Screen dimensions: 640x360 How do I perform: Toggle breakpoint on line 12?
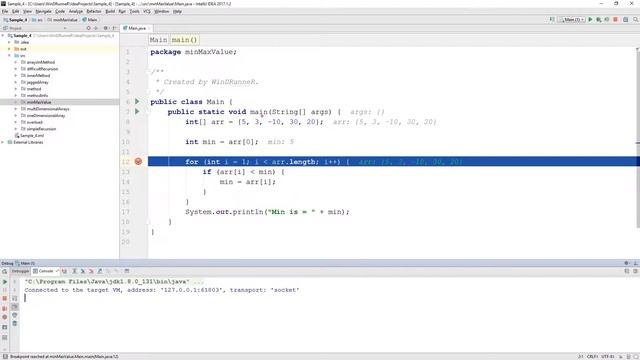point(138,162)
